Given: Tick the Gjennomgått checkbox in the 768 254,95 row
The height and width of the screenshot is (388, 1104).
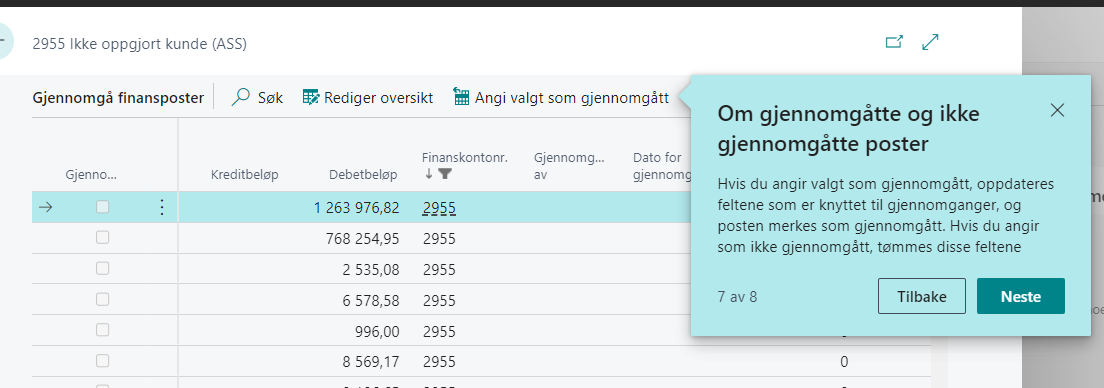Looking at the screenshot, I should tap(103, 238).
